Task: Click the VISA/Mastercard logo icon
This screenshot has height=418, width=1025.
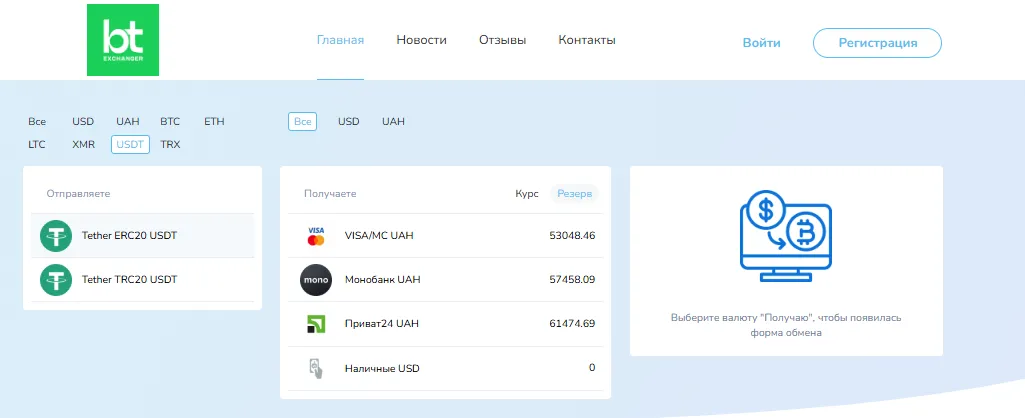Action: (316, 235)
